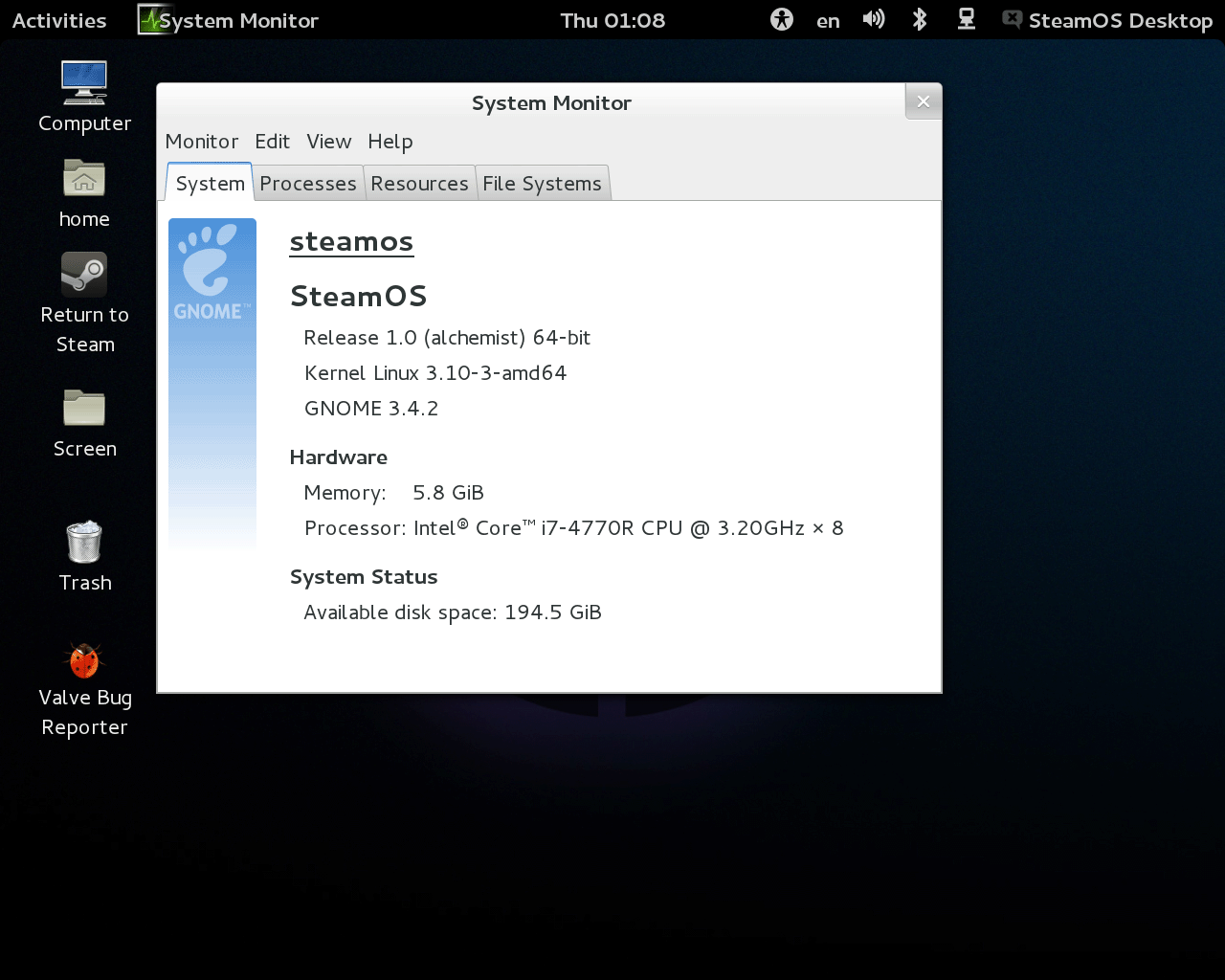Click the Return to Steam icon

pos(84,275)
